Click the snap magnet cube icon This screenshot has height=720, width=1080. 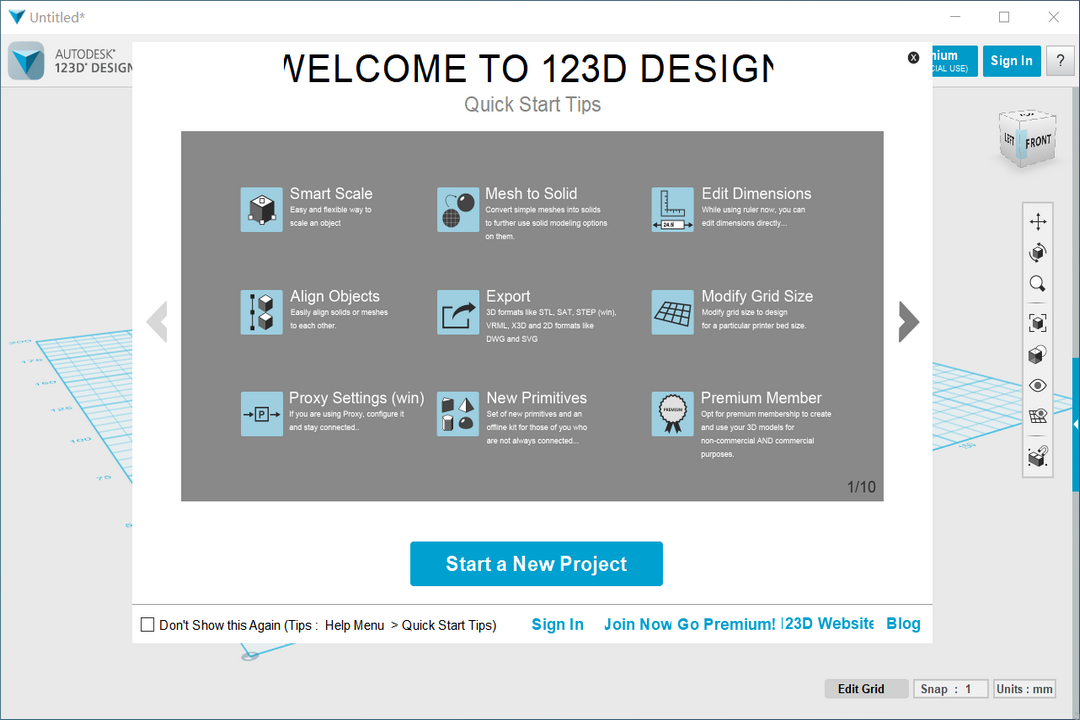(x=1037, y=456)
